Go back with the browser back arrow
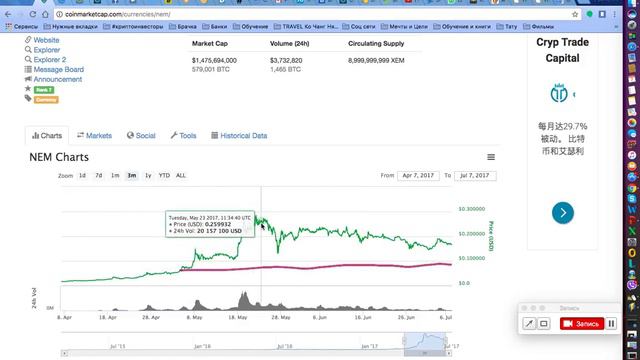This screenshot has height=360, width=640. click(8, 14)
